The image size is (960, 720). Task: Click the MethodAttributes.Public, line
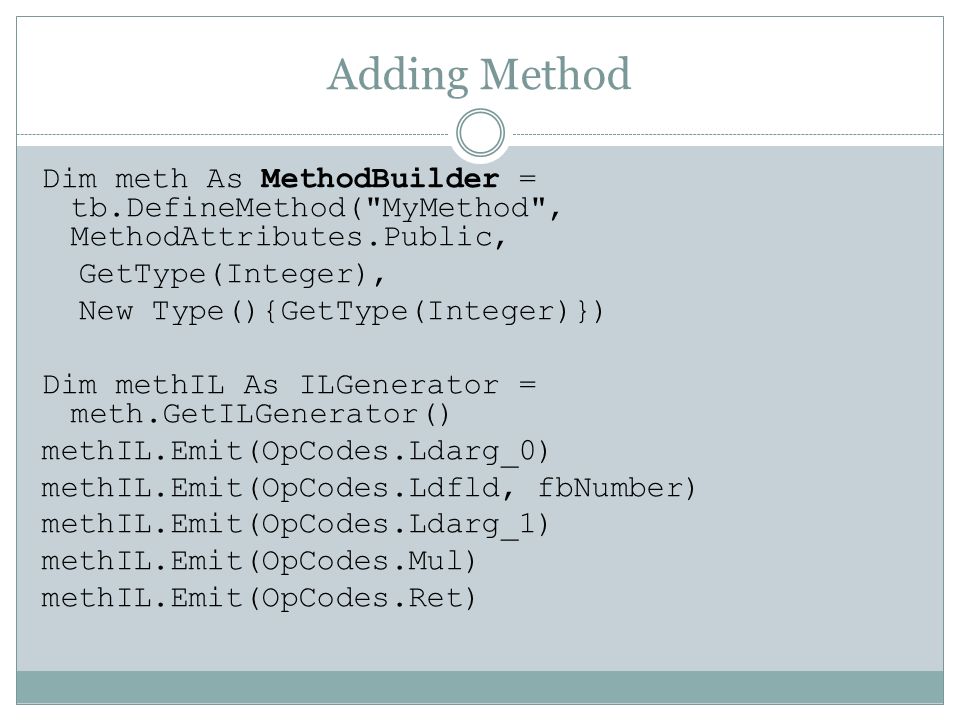click(x=288, y=238)
